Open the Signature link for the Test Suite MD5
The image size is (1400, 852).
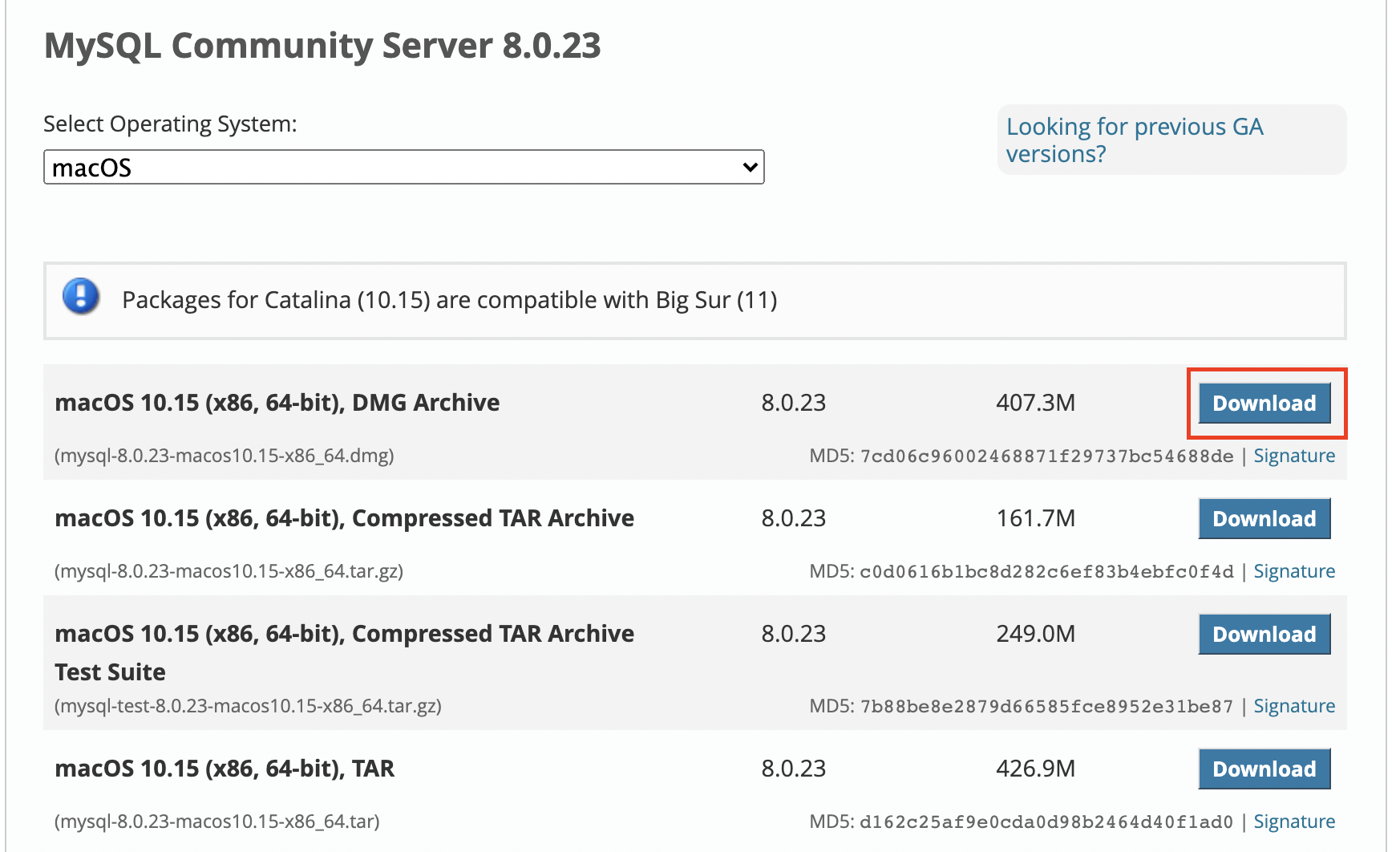(x=1294, y=706)
